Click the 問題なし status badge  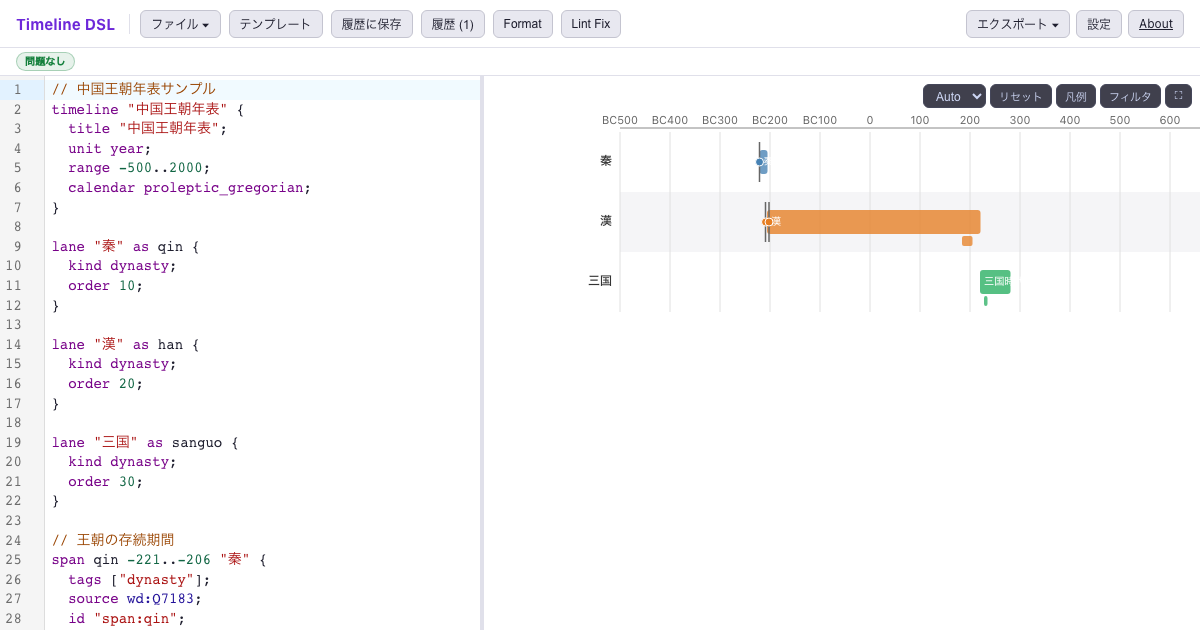pos(45,61)
